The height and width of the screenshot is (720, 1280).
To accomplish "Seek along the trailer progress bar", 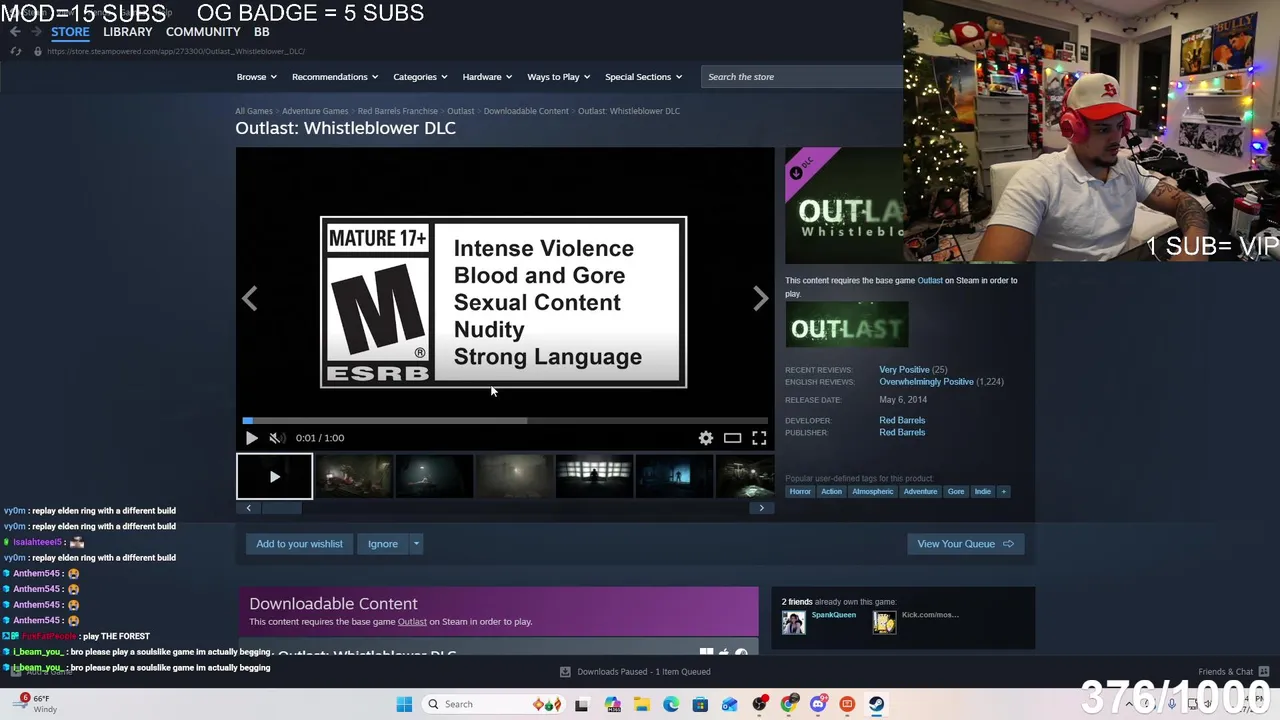I will click(505, 420).
